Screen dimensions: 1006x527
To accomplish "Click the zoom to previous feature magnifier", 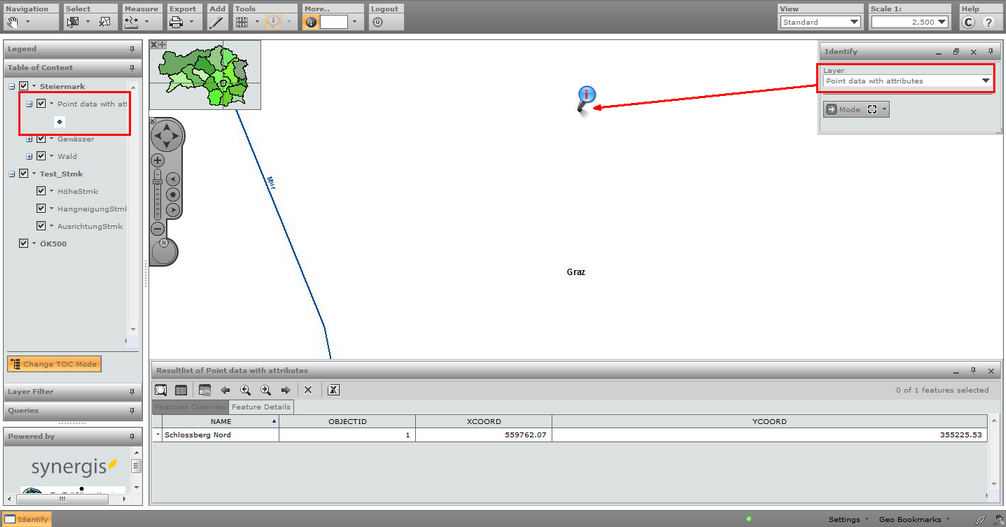I will tap(246, 390).
